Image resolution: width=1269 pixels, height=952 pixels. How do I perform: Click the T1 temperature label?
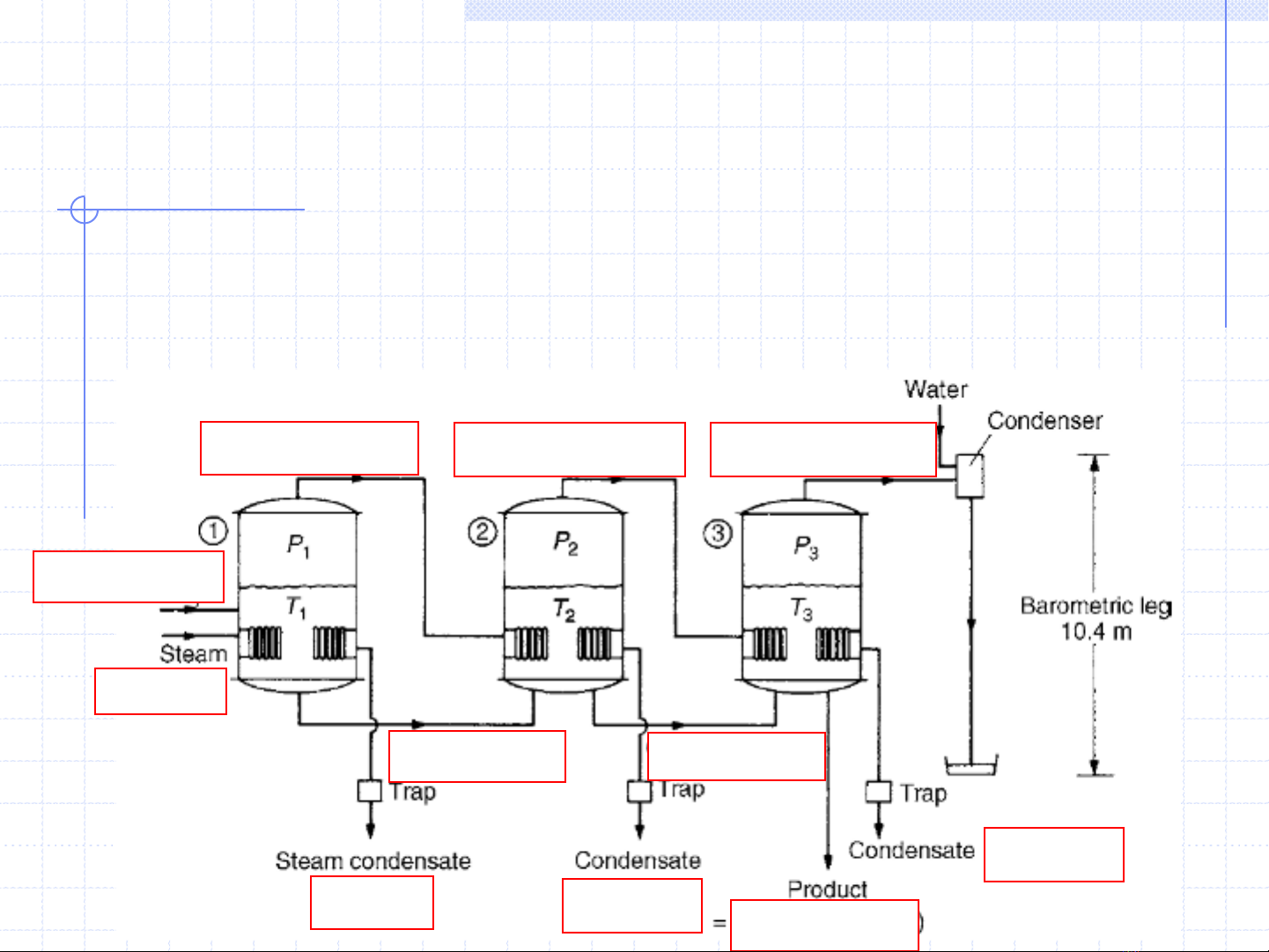(x=296, y=607)
